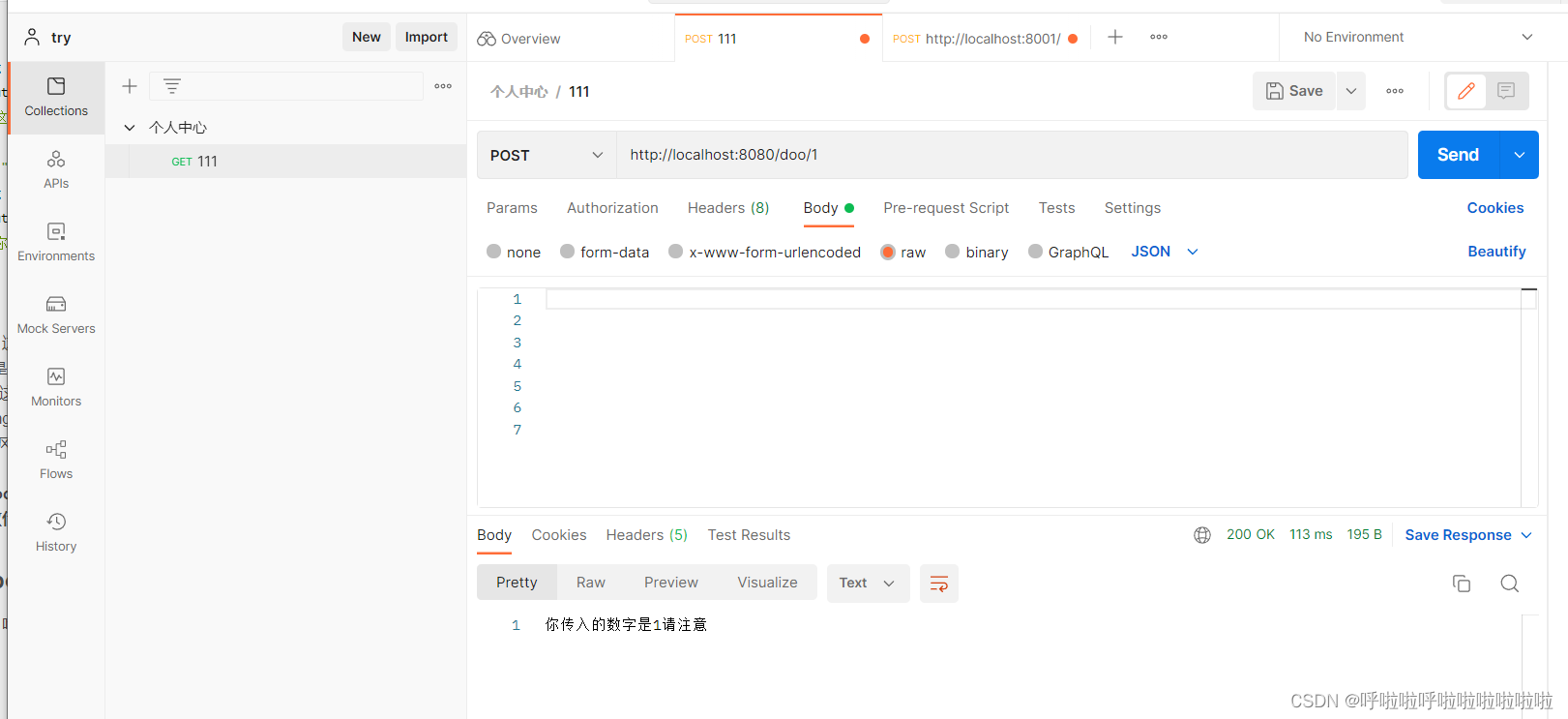
Task: Open the Save Response dropdown
Action: pyautogui.click(x=1468, y=535)
